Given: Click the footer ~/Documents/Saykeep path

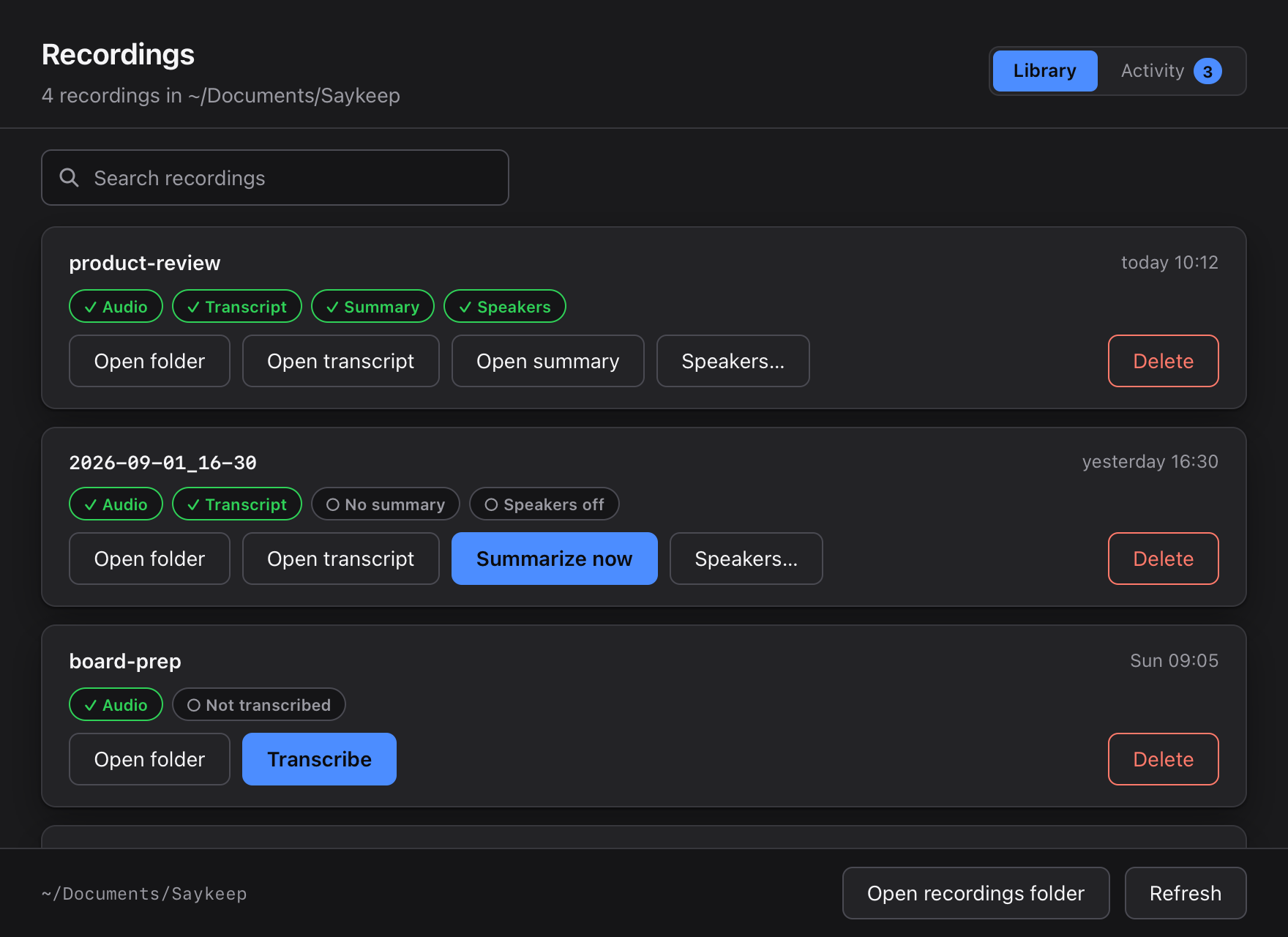Looking at the screenshot, I should tap(144, 894).
